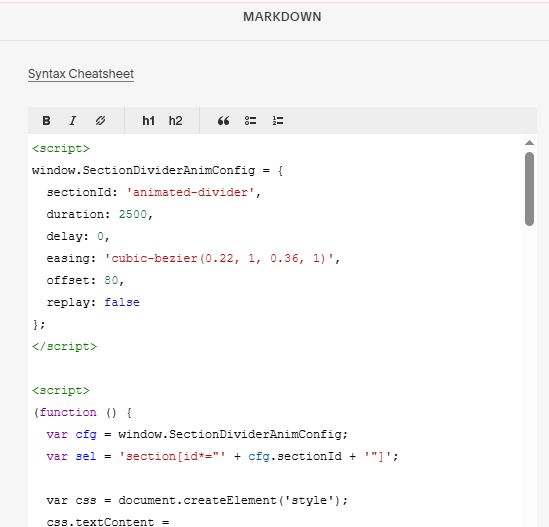Screen dimensions: 549x527
Task: Click the replay: false value
Action: pos(122,302)
